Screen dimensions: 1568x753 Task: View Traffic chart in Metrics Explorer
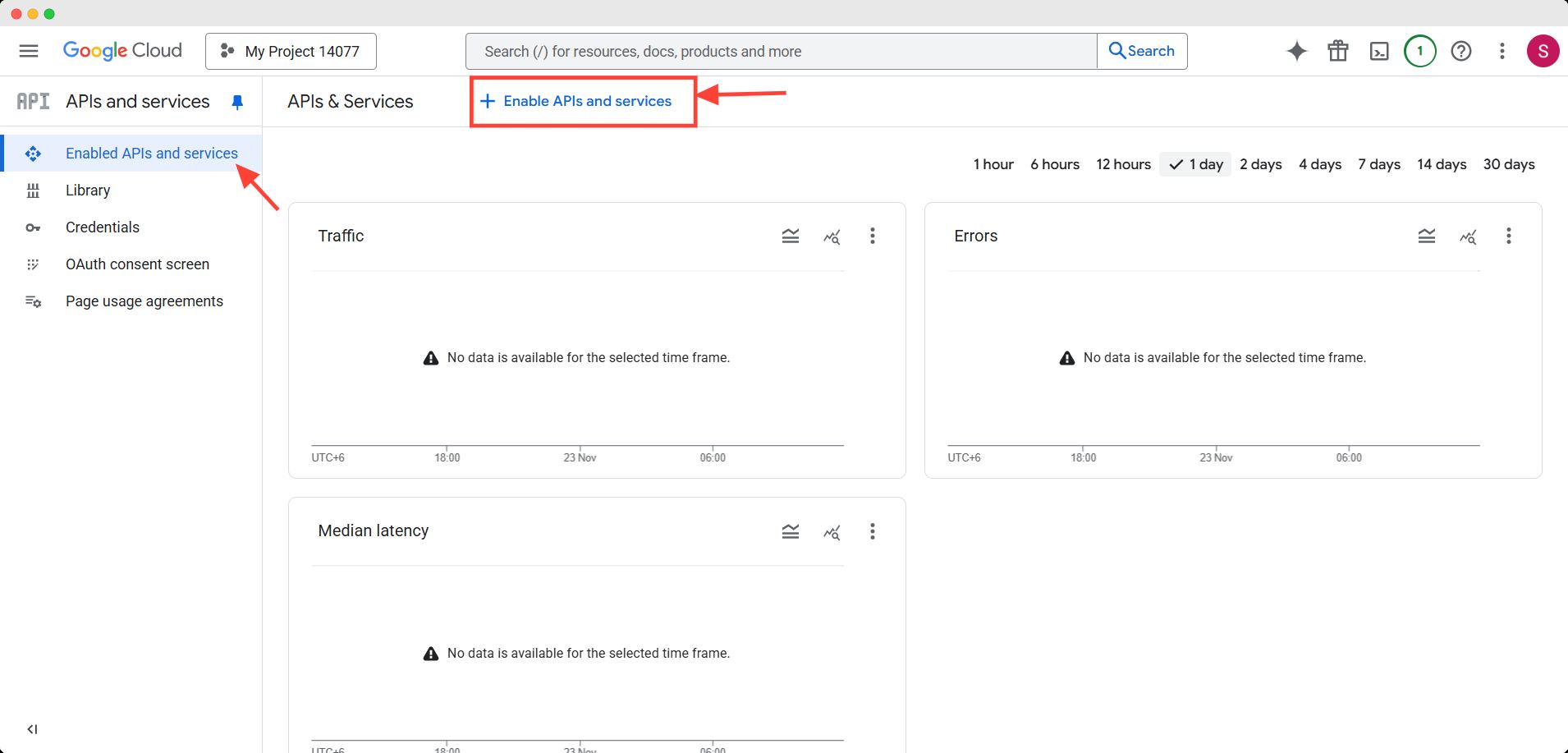pyautogui.click(x=832, y=236)
